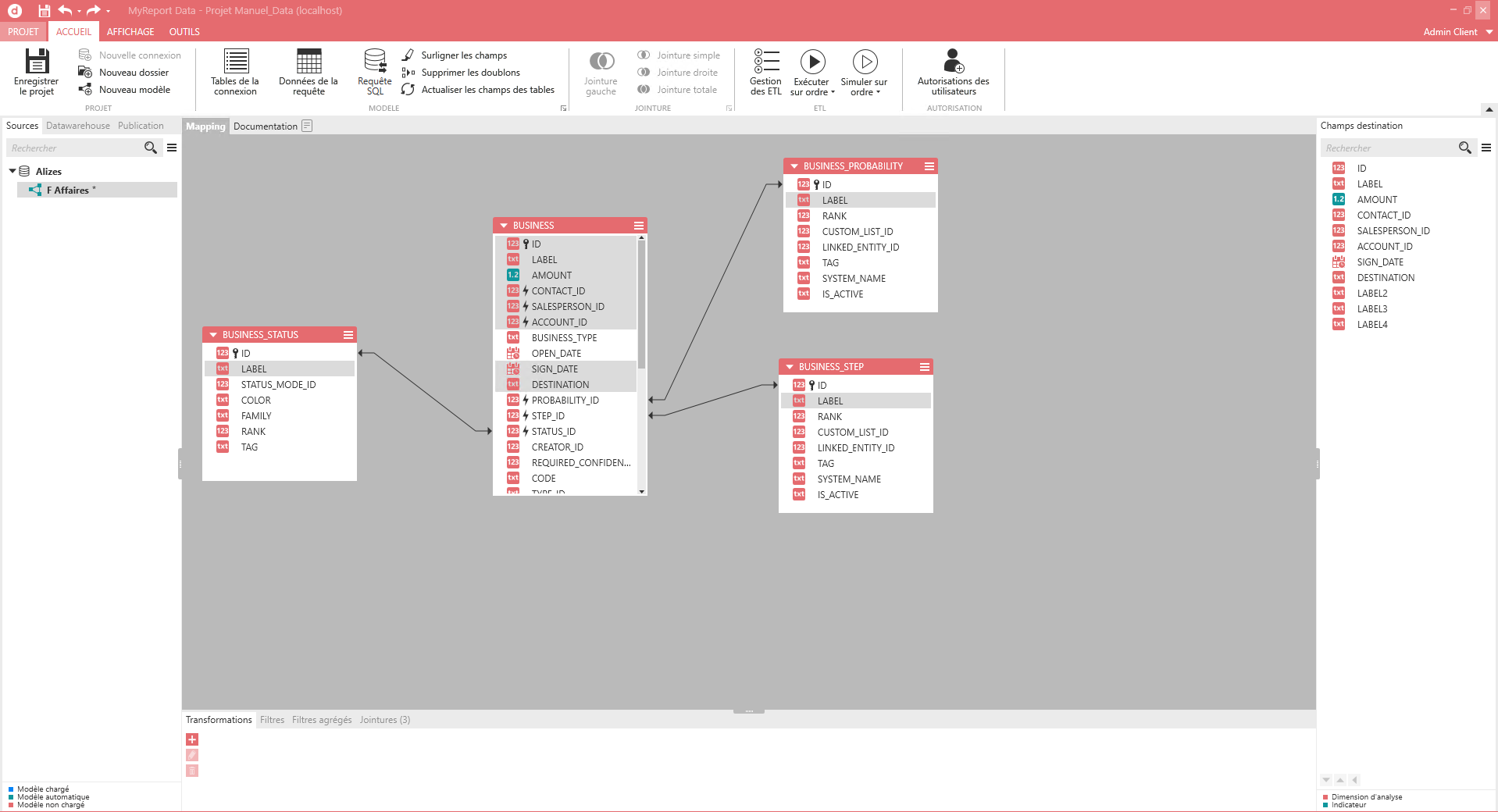1498x812 pixels.
Task: Switch to the AFFICHAGE ribbon tab
Action: click(x=130, y=32)
